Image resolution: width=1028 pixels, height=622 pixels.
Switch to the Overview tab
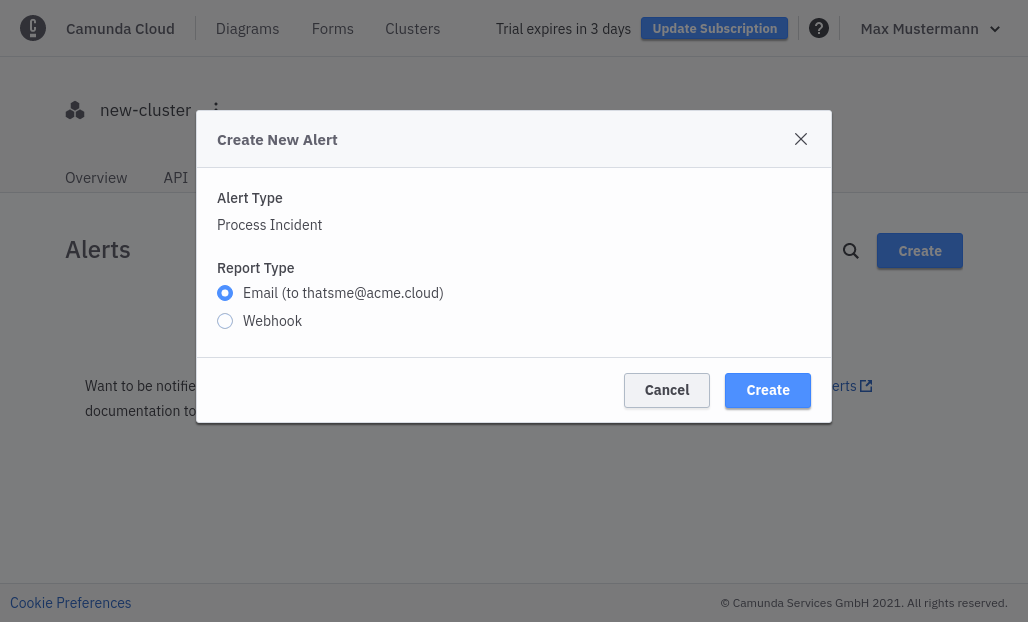pos(96,177)
